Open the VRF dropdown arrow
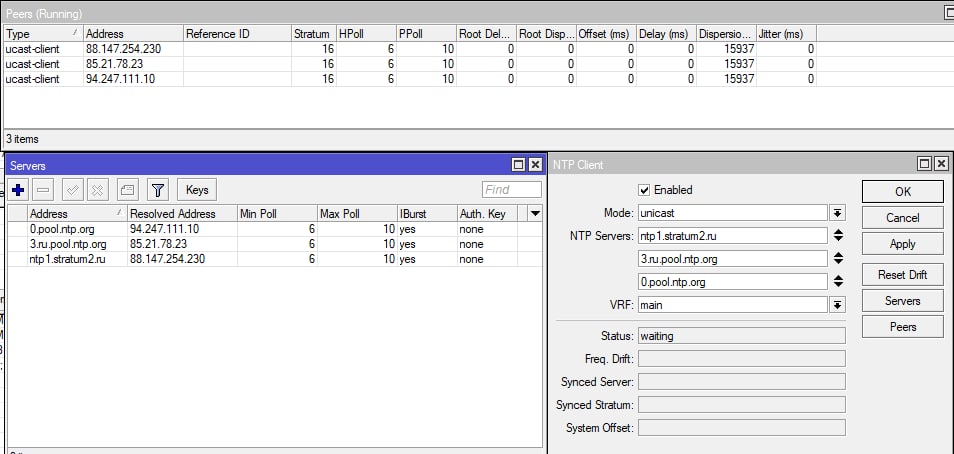 (838, 305)
